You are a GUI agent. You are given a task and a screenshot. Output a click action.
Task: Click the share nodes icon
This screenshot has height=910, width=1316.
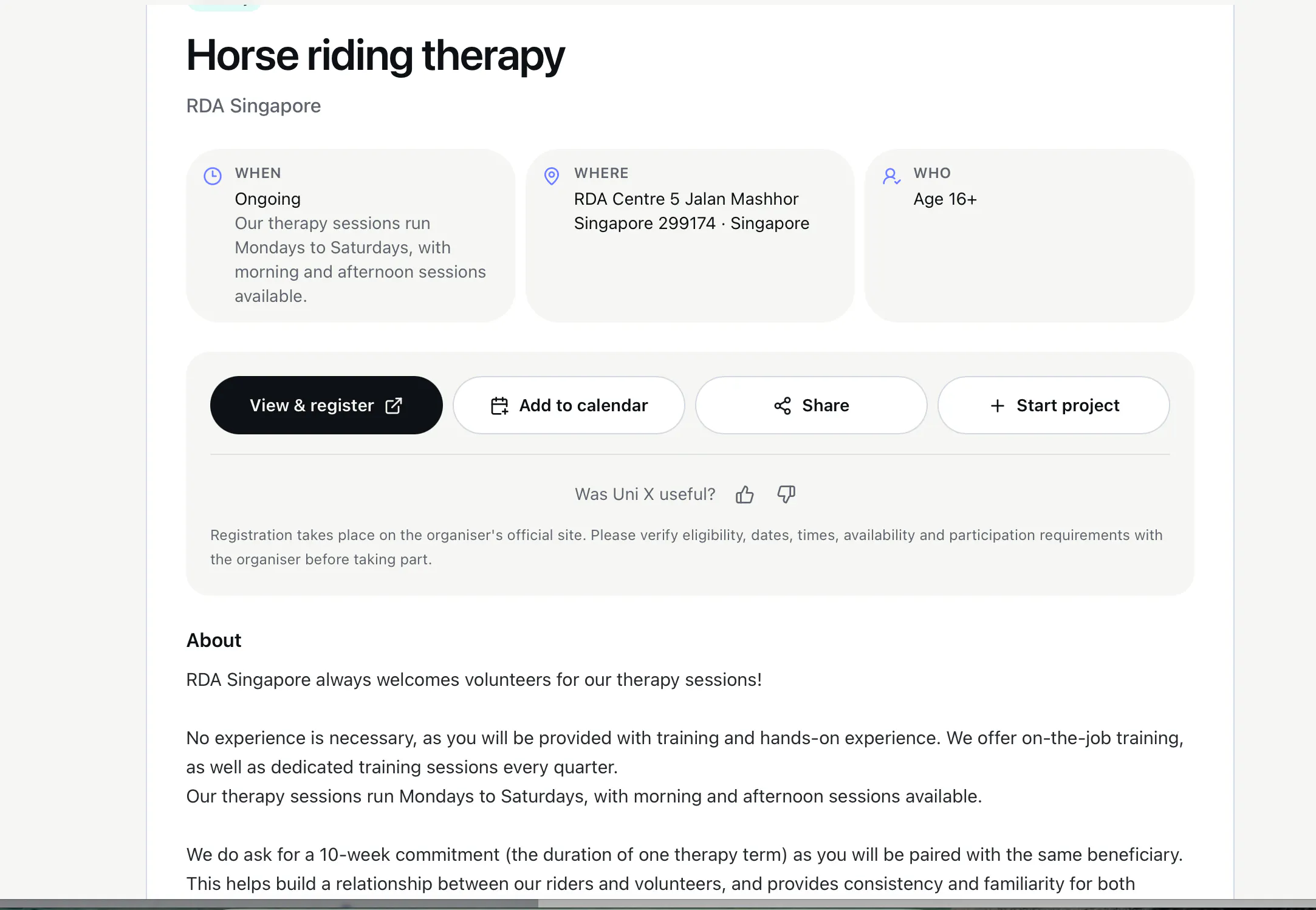click(783, 405)
